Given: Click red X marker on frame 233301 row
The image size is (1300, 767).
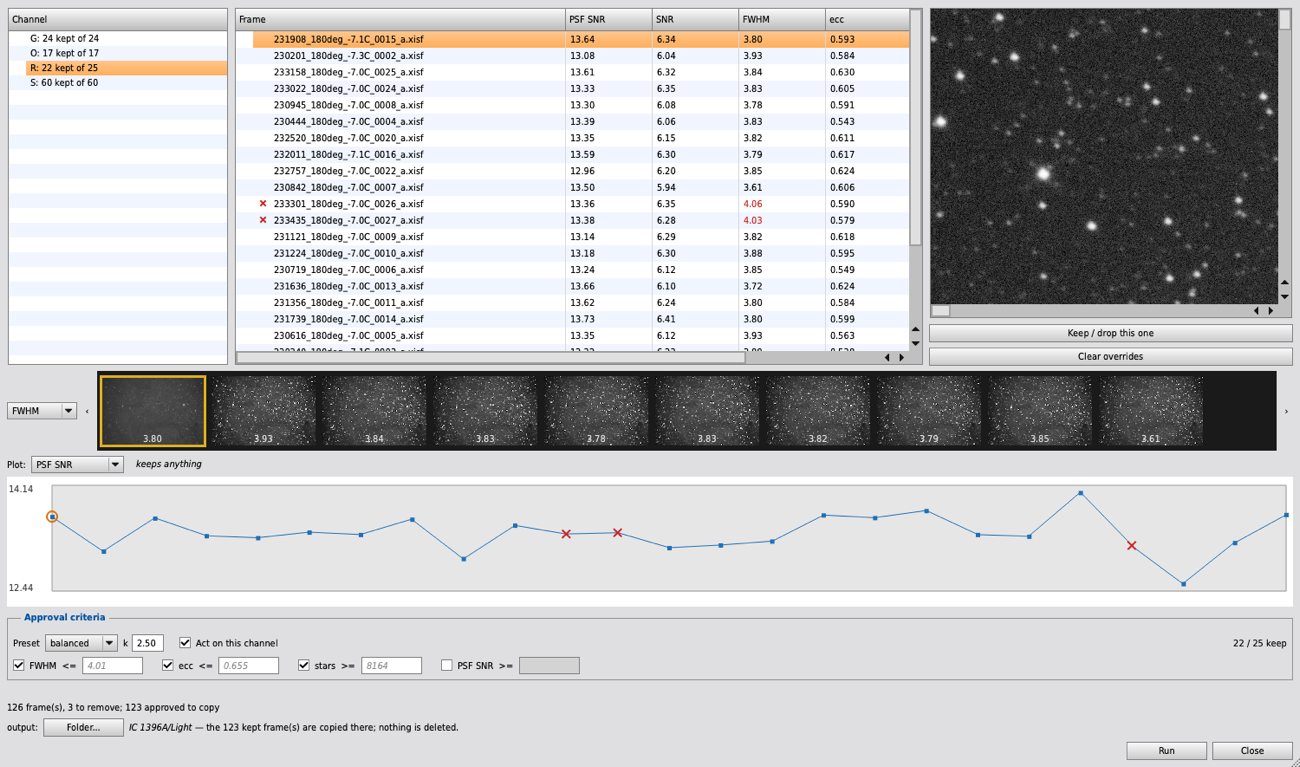Looking at the screenshot, I should tap(263, 204).
